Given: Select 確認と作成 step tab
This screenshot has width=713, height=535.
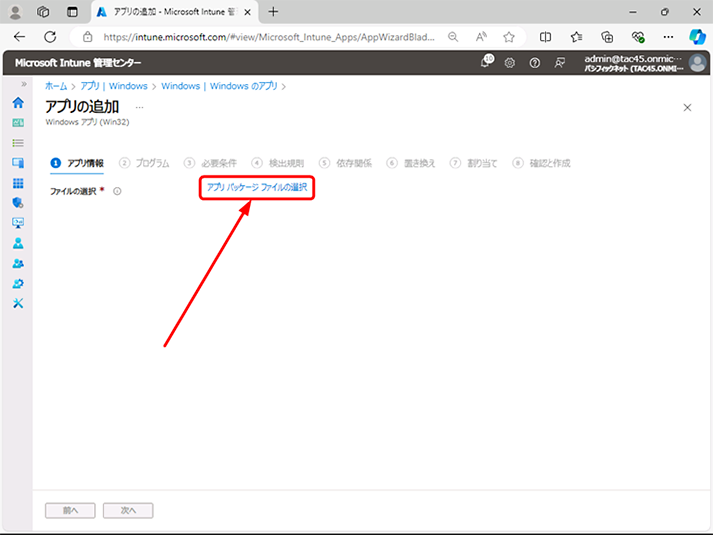Looking at the screenshot, I should point(541,163).
